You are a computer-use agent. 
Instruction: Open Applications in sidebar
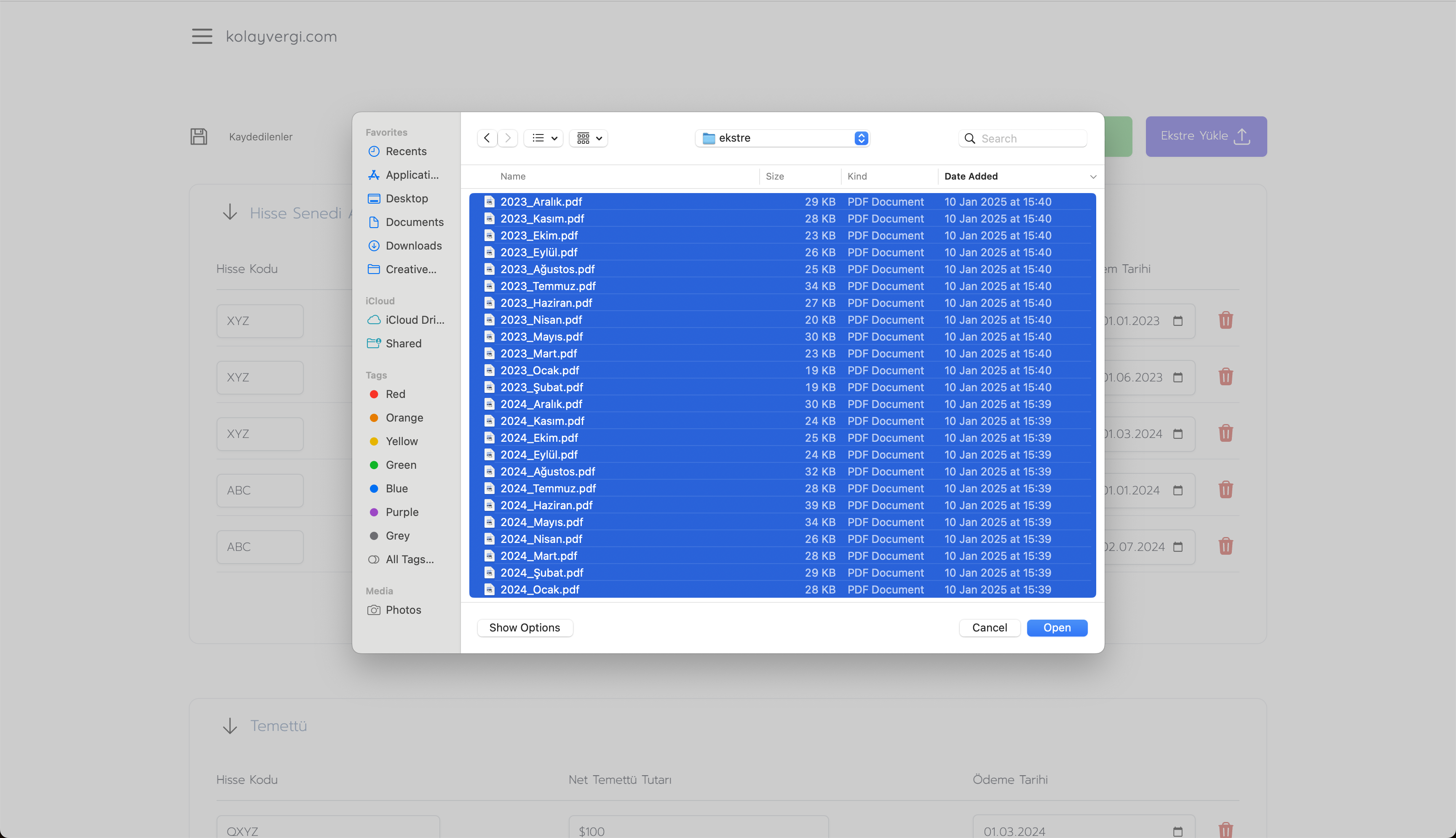[x=406, y=175]
